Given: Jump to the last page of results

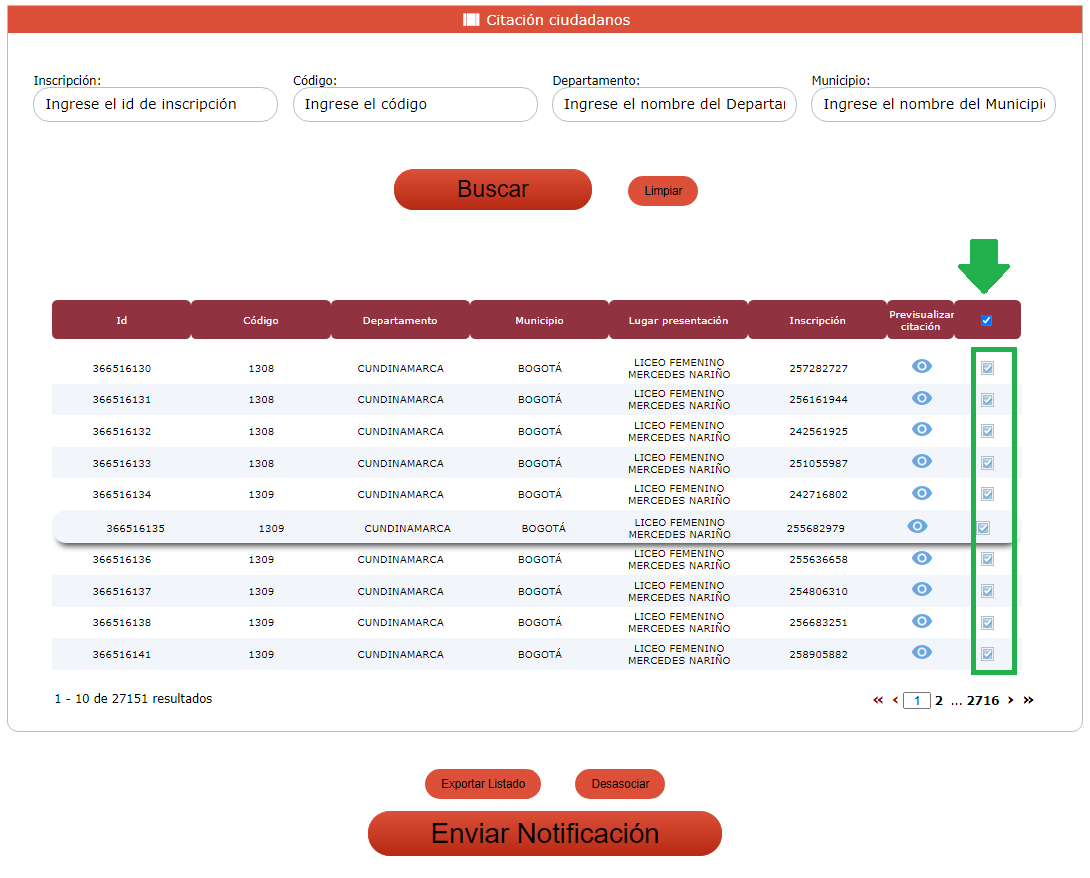Looking at the screenshot, I should point(1028,701).
